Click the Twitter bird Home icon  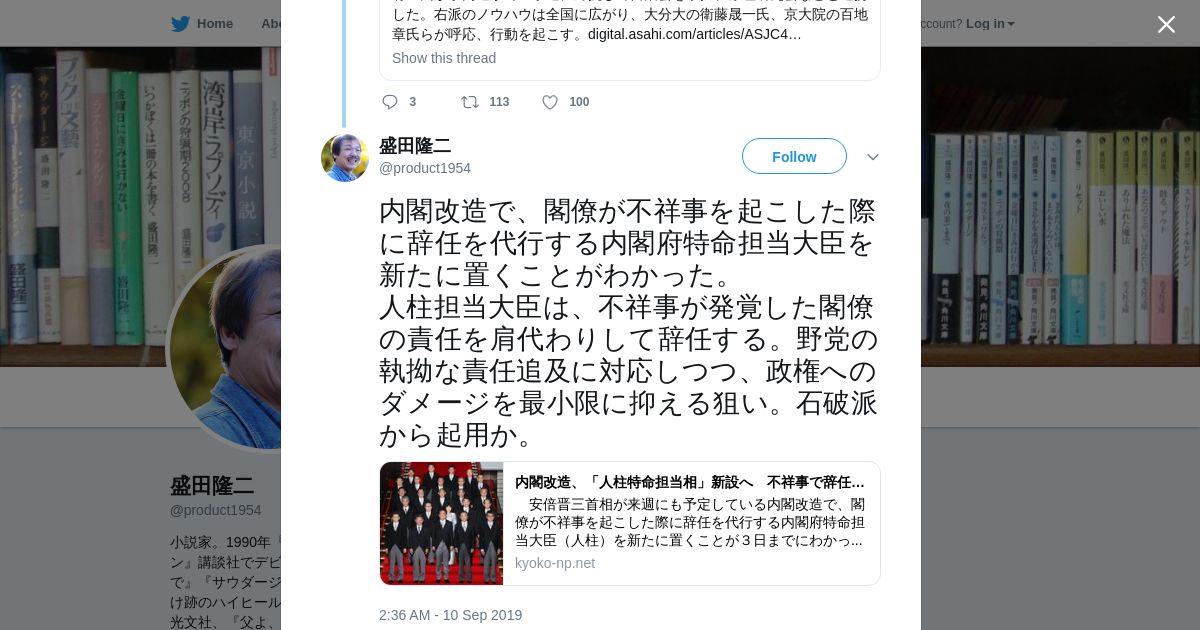pos(181,24)
